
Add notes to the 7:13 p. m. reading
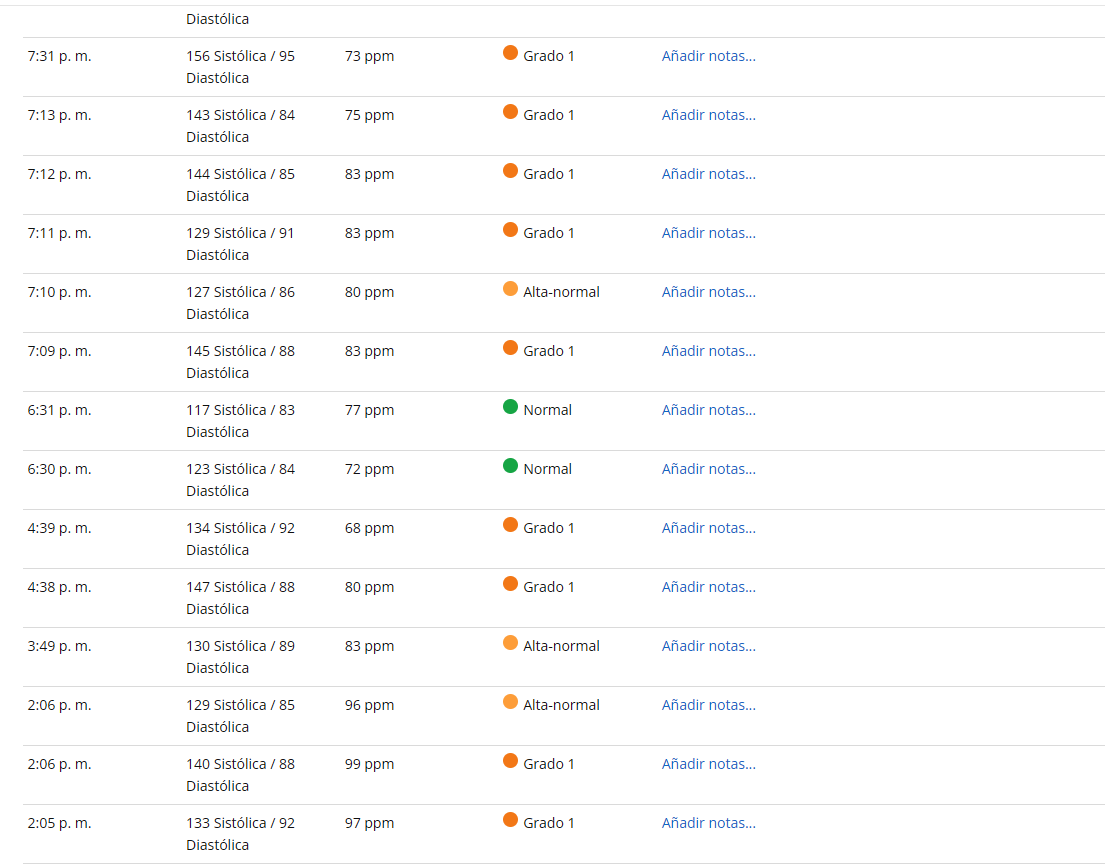(x=708, y=115)
